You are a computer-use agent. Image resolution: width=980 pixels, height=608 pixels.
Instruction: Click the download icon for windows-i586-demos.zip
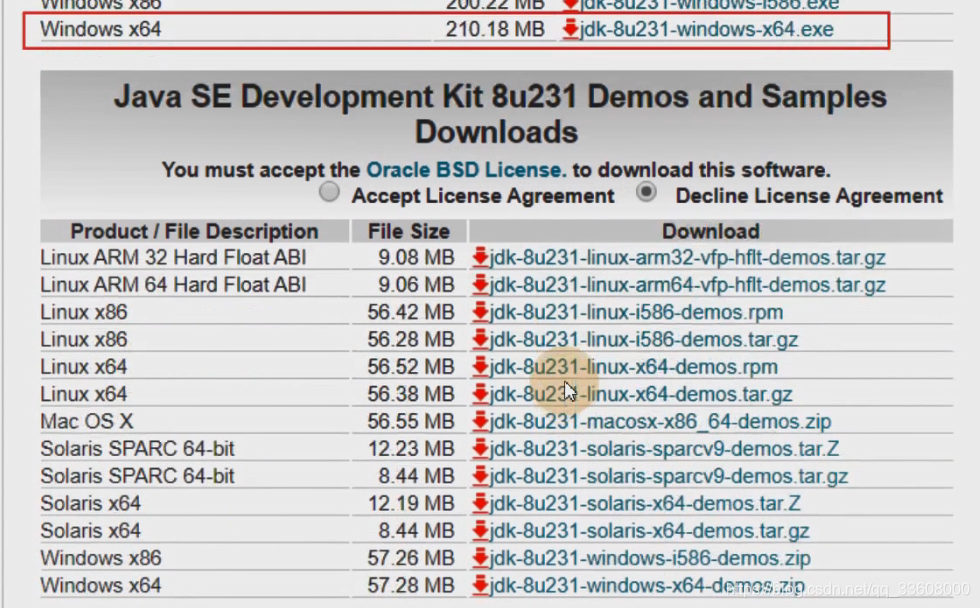[480, 557]
